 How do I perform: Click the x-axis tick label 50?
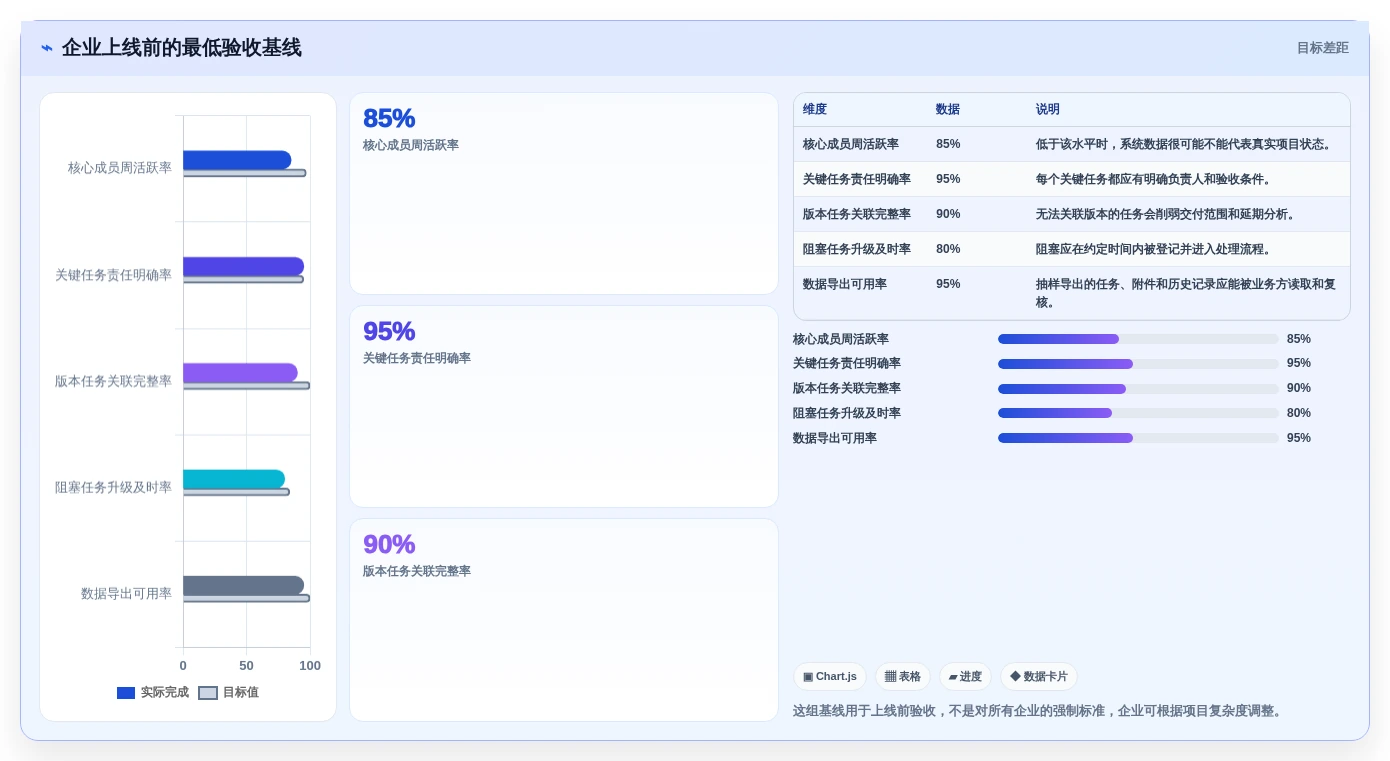[x=246, y=665]
